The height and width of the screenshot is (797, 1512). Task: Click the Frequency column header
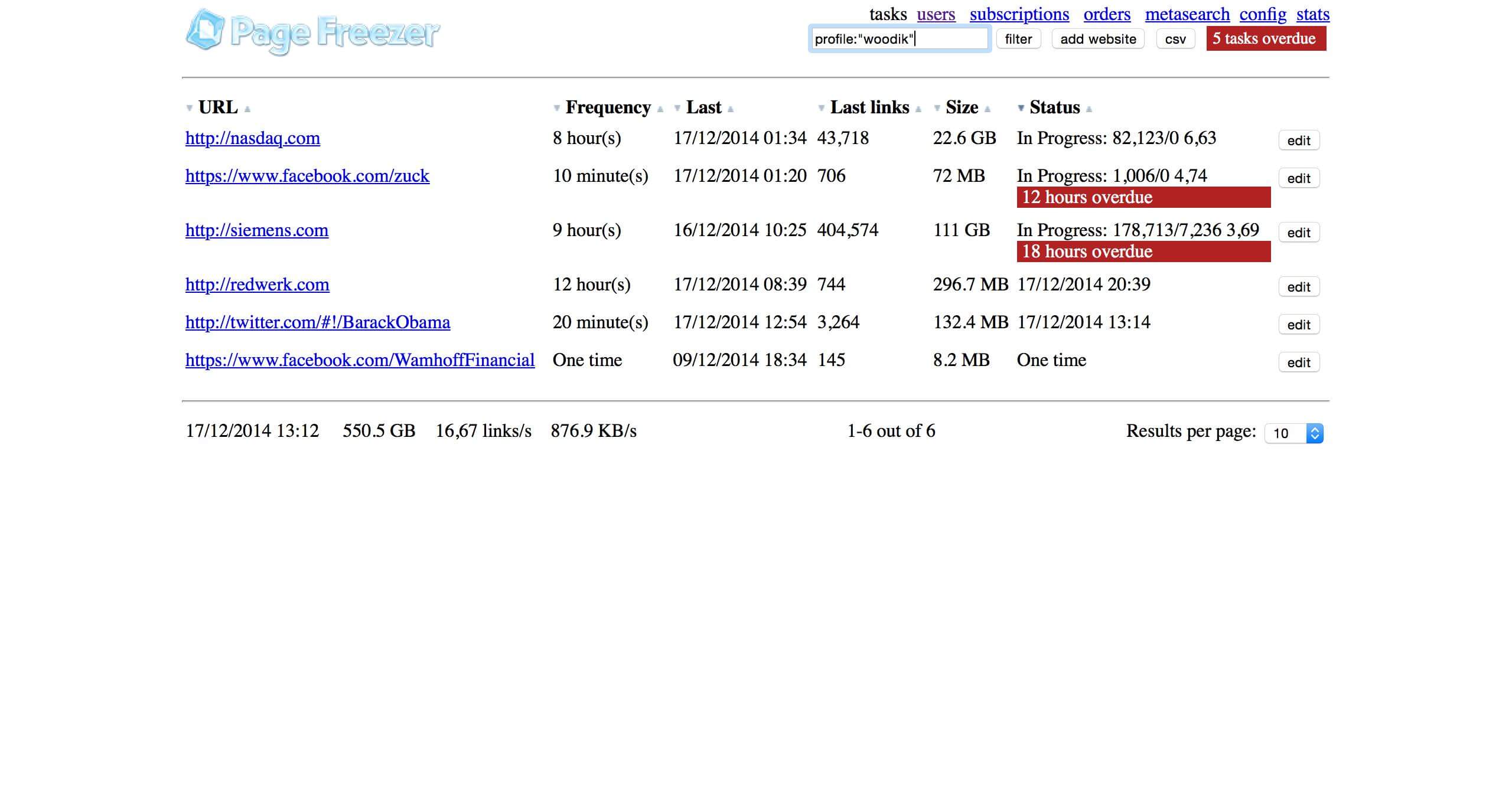click(x=608, y=107)
